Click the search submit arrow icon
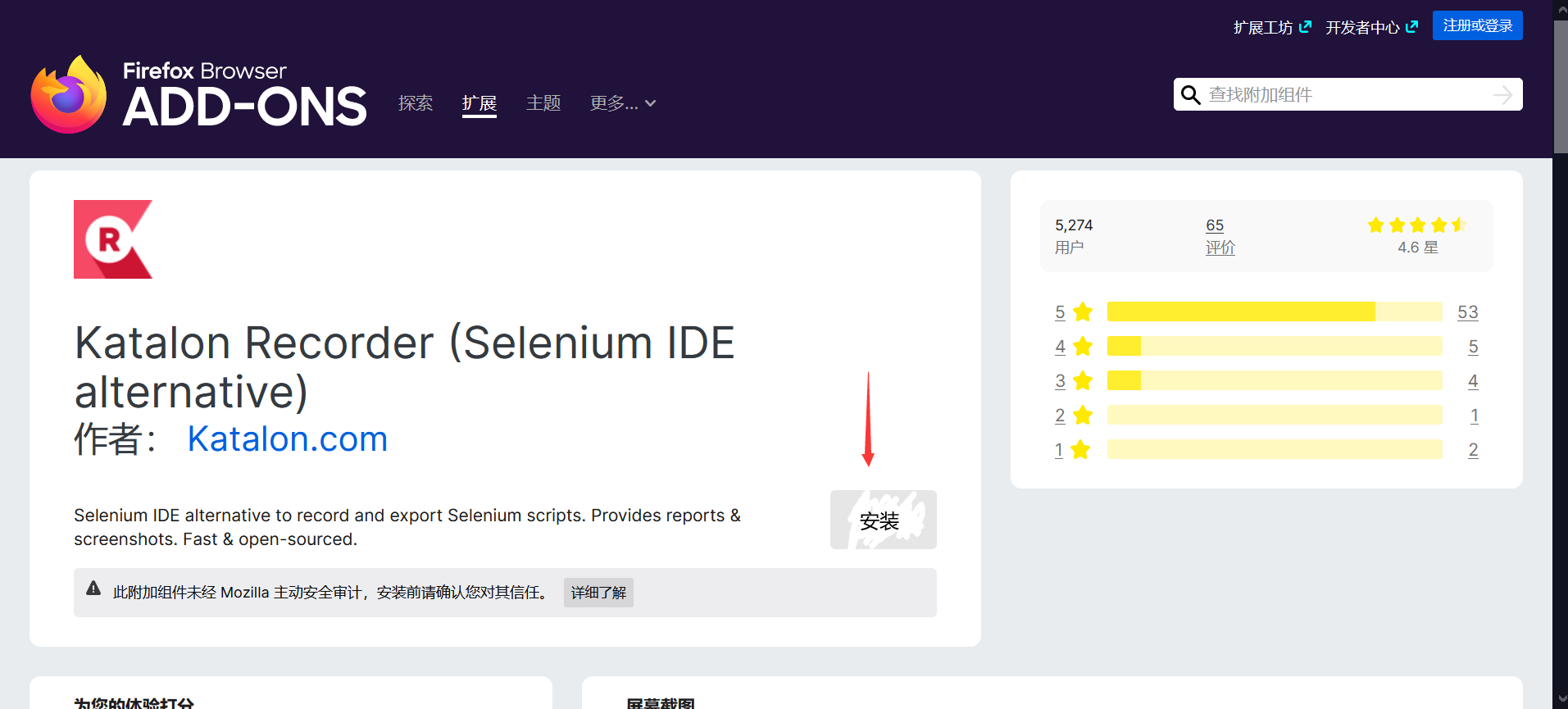 pos(1502,95)
